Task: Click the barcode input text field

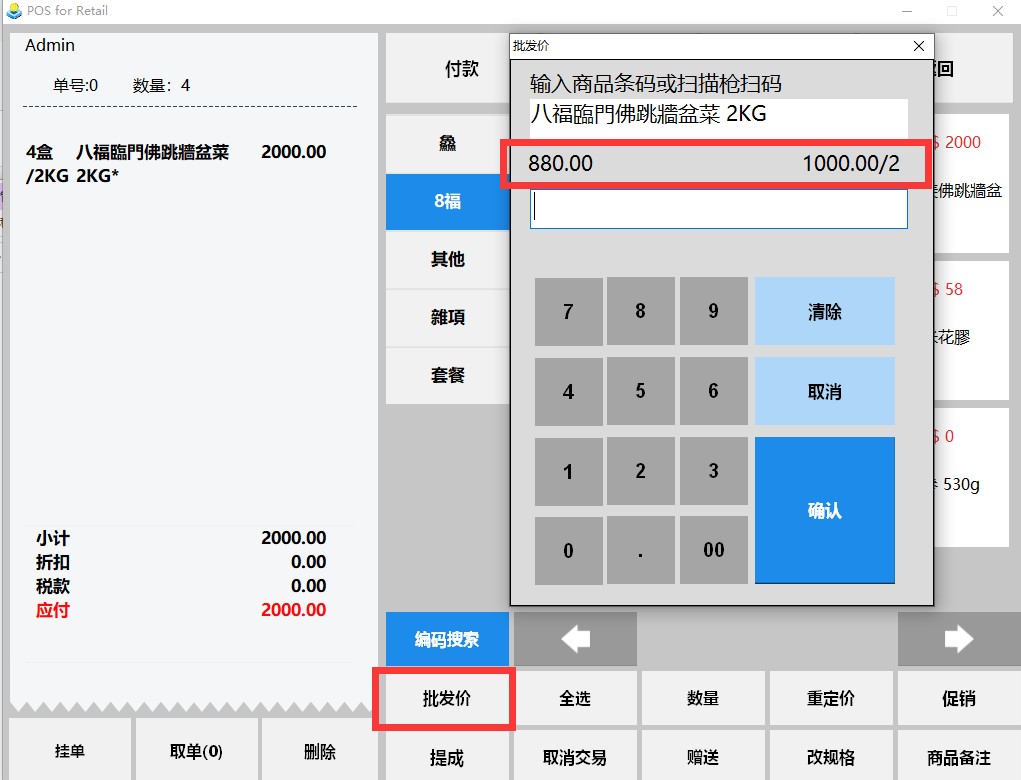Action: point(718,209)
